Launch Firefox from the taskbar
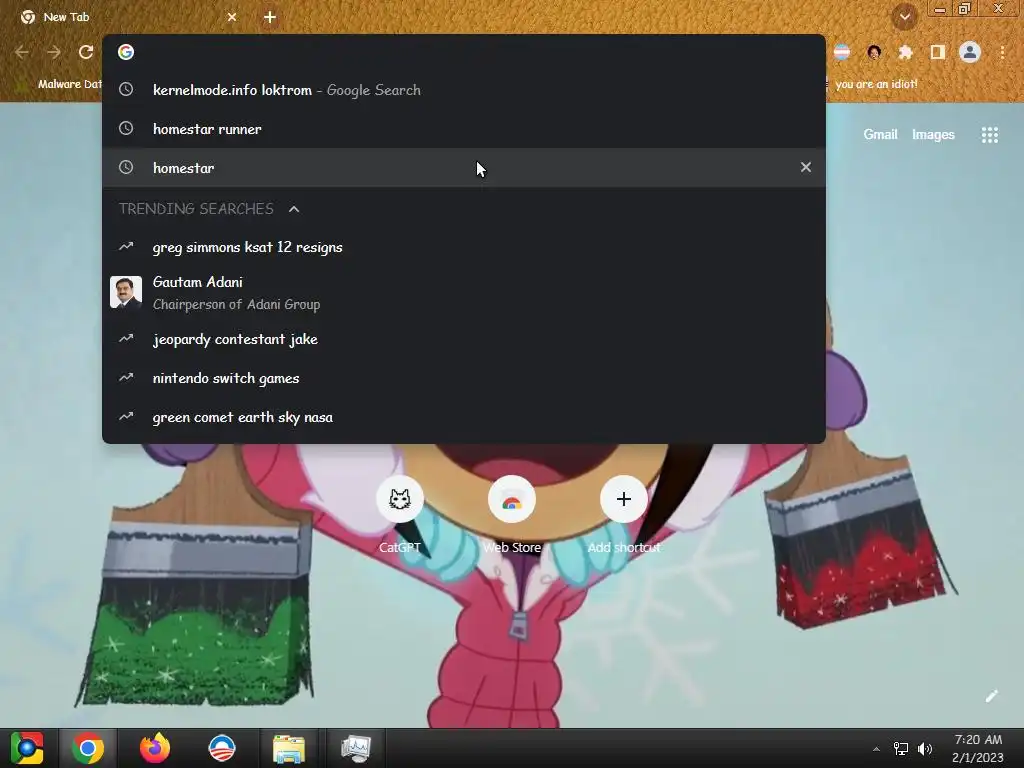 [155, 748]
